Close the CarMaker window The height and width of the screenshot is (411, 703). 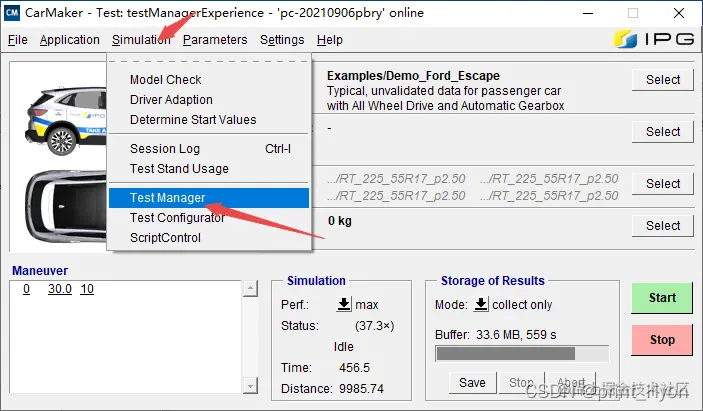pos(679,13)
